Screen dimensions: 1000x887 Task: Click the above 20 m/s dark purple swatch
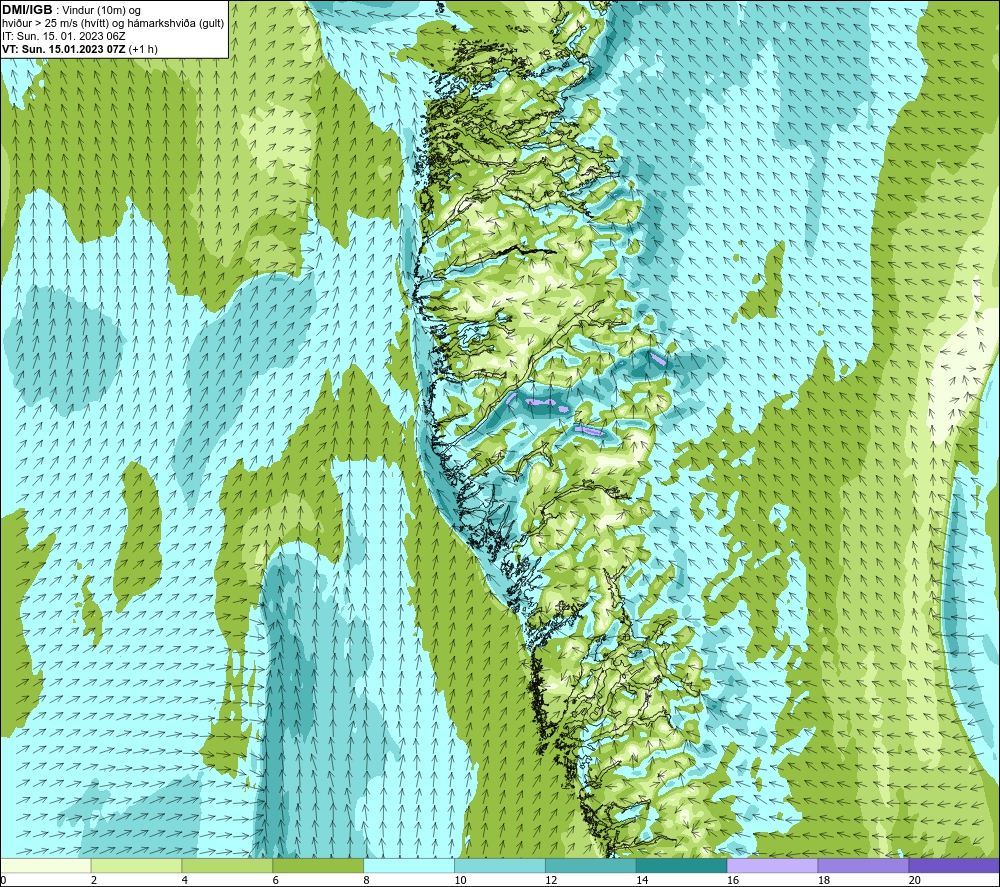pos(954,865)
